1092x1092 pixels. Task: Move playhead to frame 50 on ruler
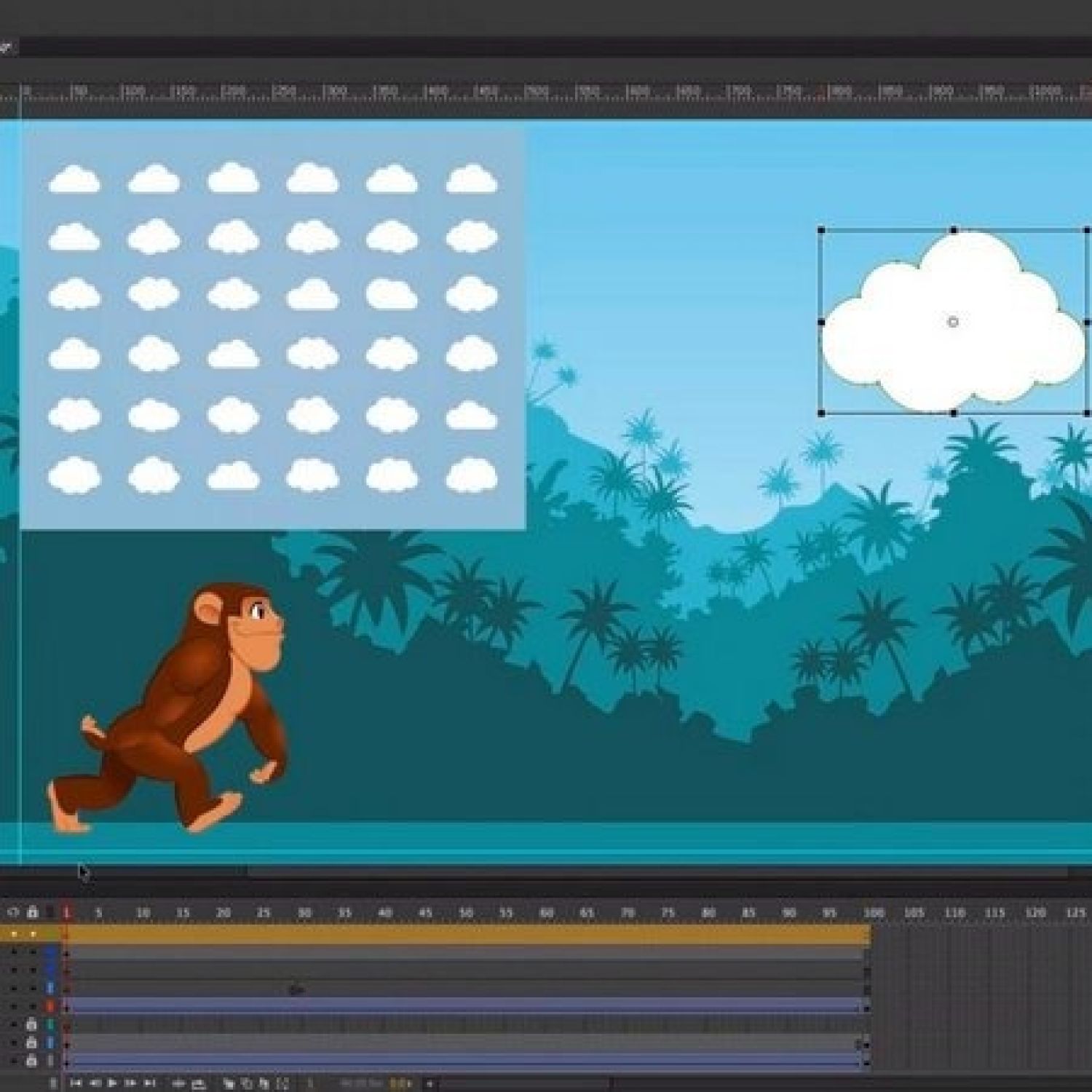pos(466,912)
